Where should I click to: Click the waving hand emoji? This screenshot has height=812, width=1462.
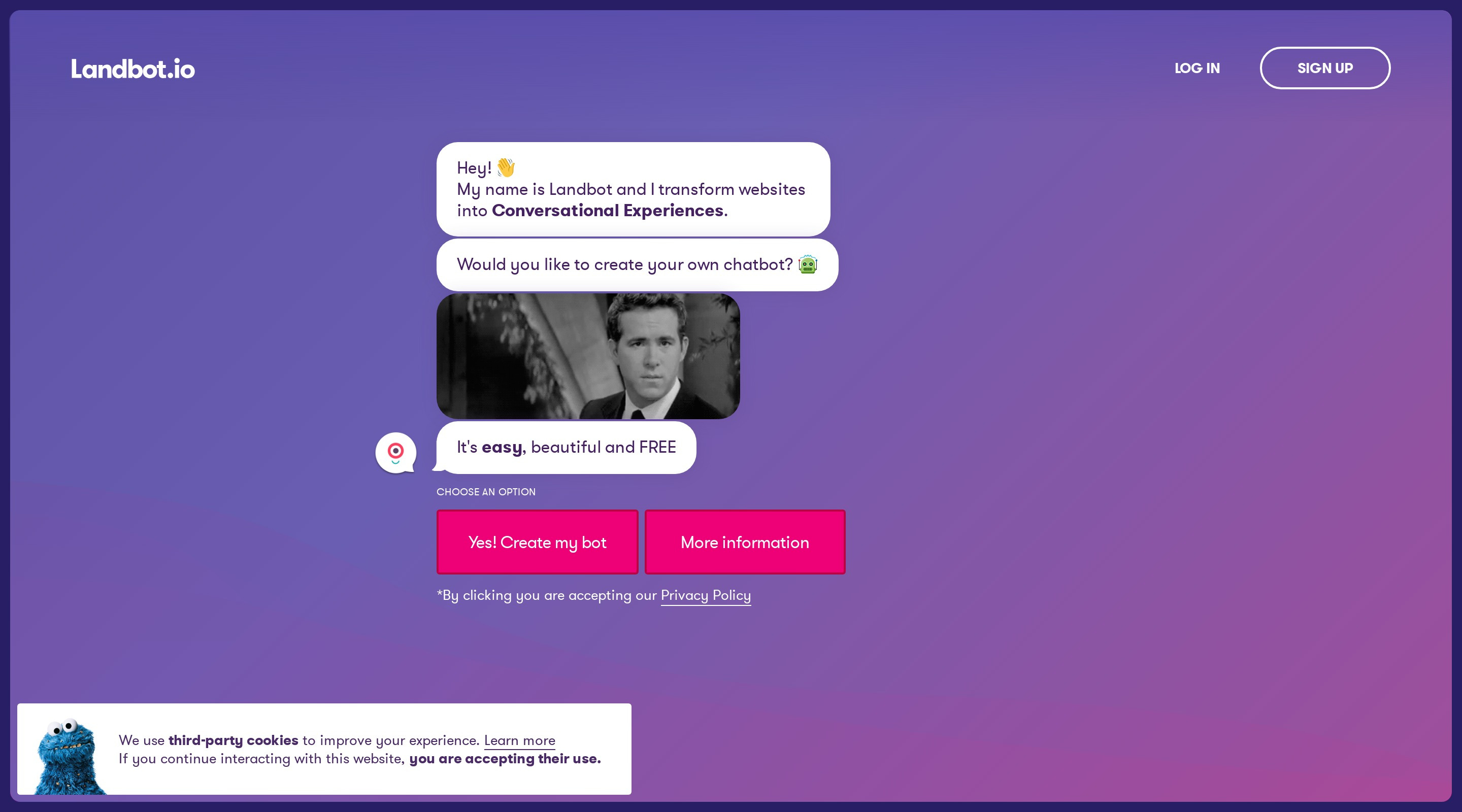506,167
